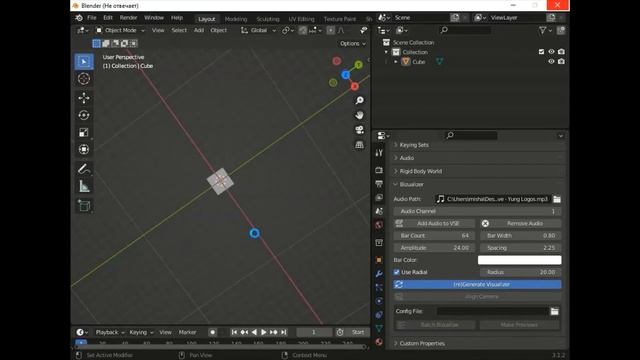The image size is (640, 360).
Task: Select the Rotate tool
Action: [84, 115]
